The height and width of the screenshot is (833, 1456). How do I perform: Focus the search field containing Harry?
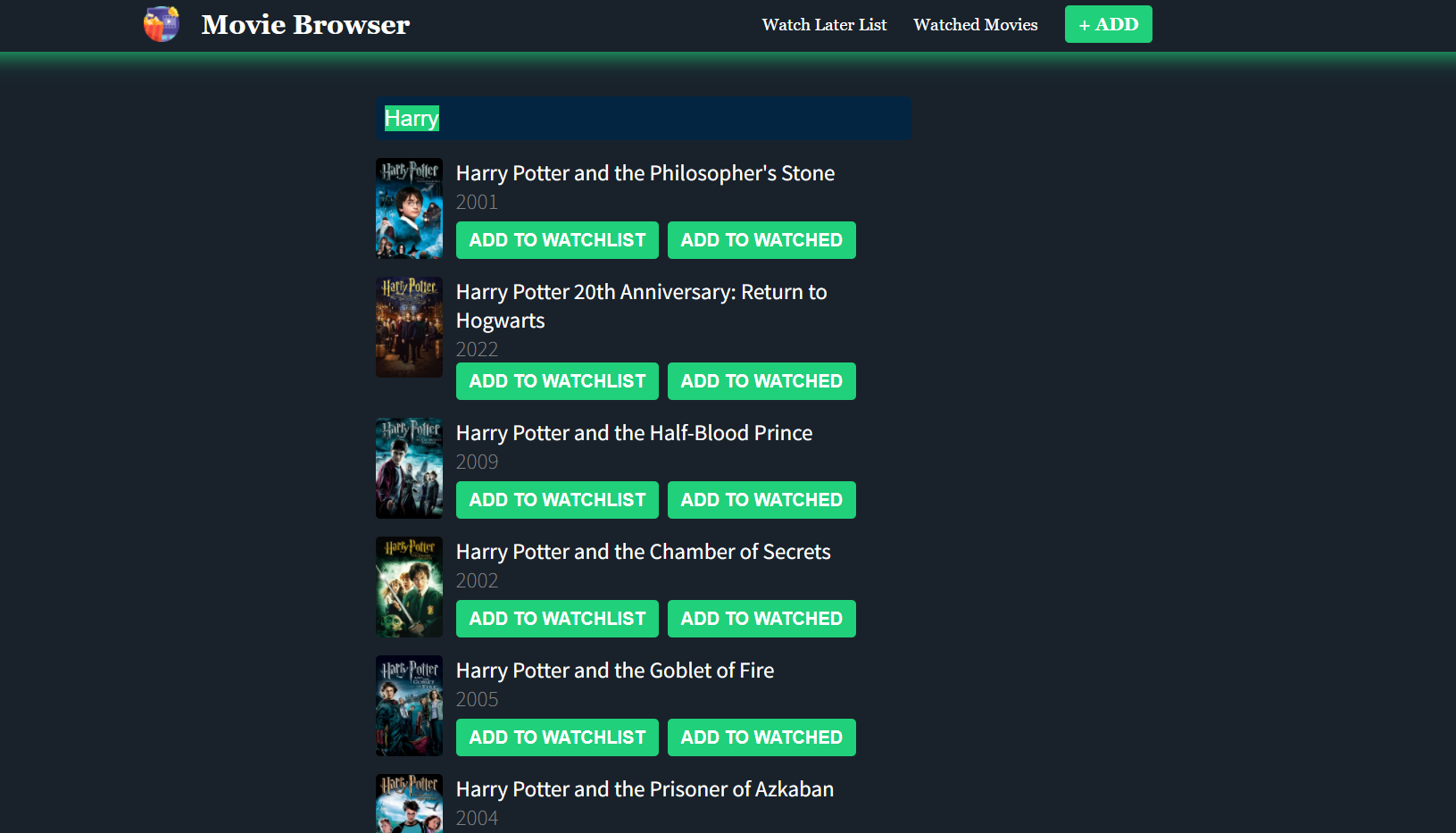(644, 119)
